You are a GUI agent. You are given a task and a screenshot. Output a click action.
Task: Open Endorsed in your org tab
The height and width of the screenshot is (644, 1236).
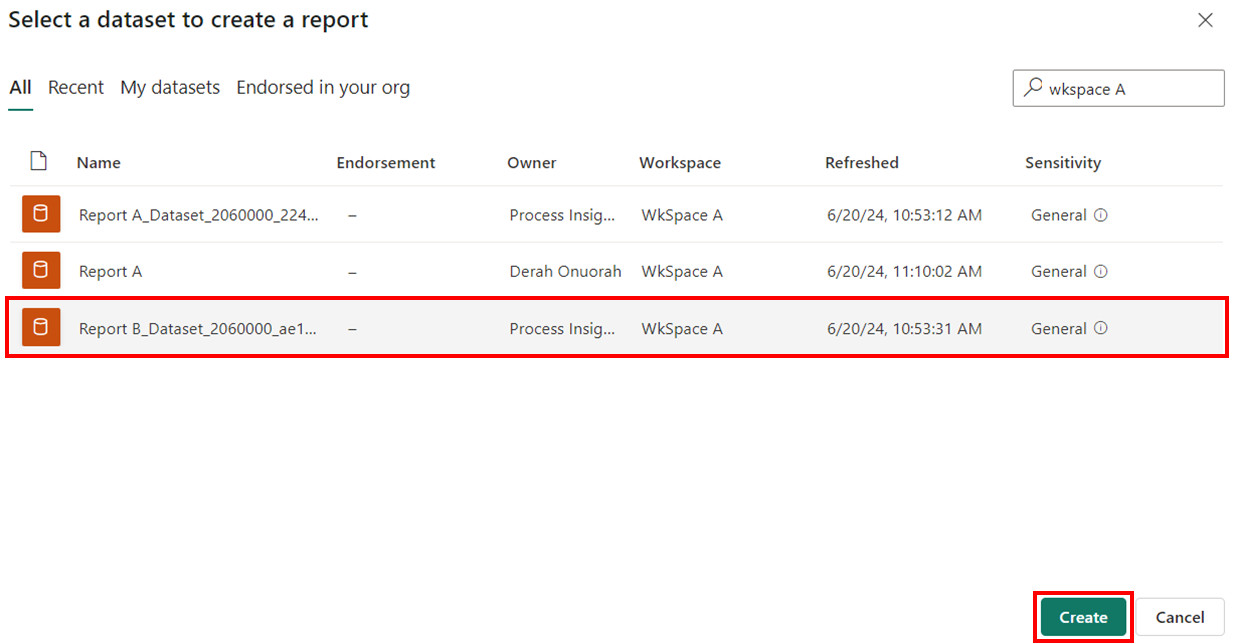[x=323, y=87]
